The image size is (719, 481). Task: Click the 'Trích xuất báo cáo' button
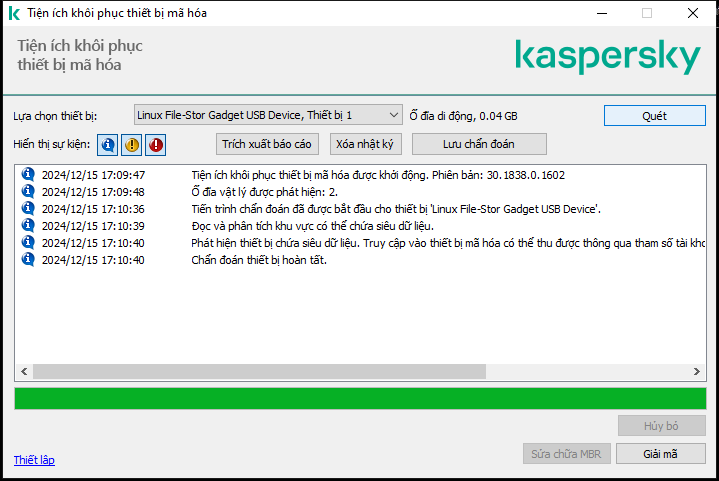267,144
